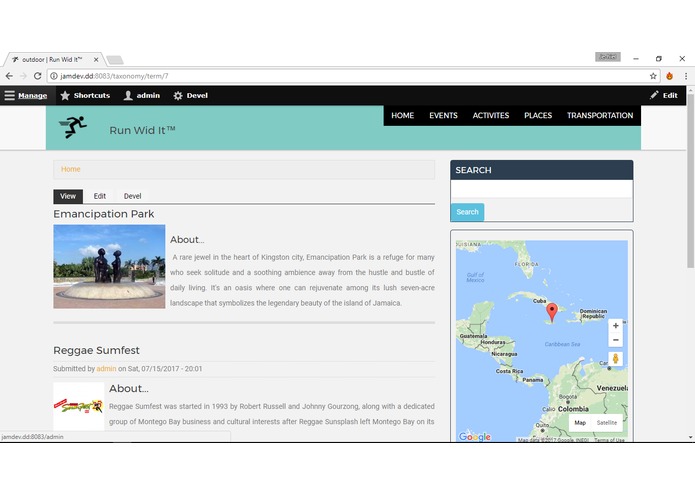Click the Terms of Use map link
Image resolution: width=695 pixels, height=494 pixels.
pos(609,440)
